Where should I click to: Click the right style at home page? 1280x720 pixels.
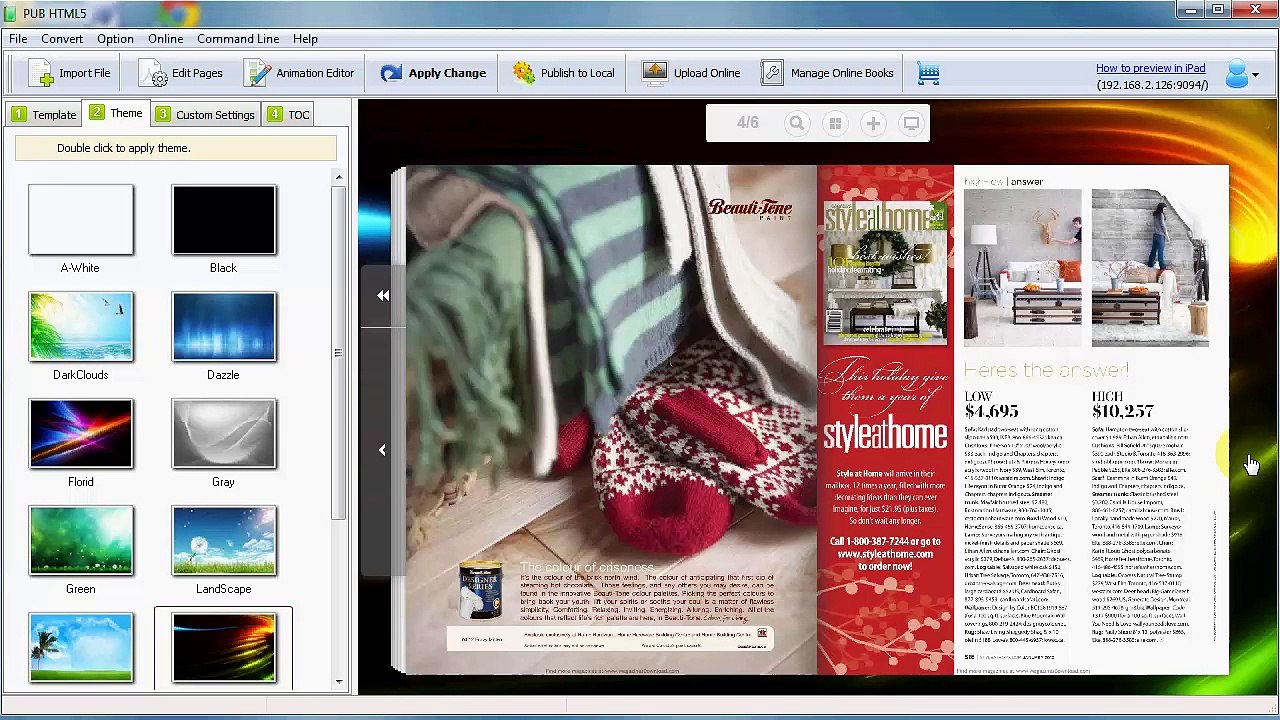point(1022,420)
